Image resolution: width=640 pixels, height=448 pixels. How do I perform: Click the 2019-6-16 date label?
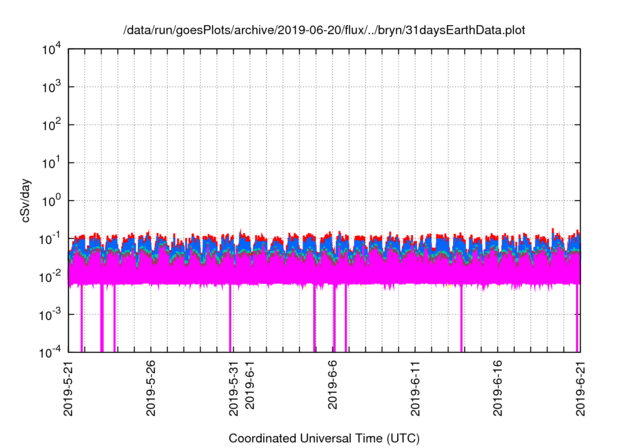pos(498,388)
